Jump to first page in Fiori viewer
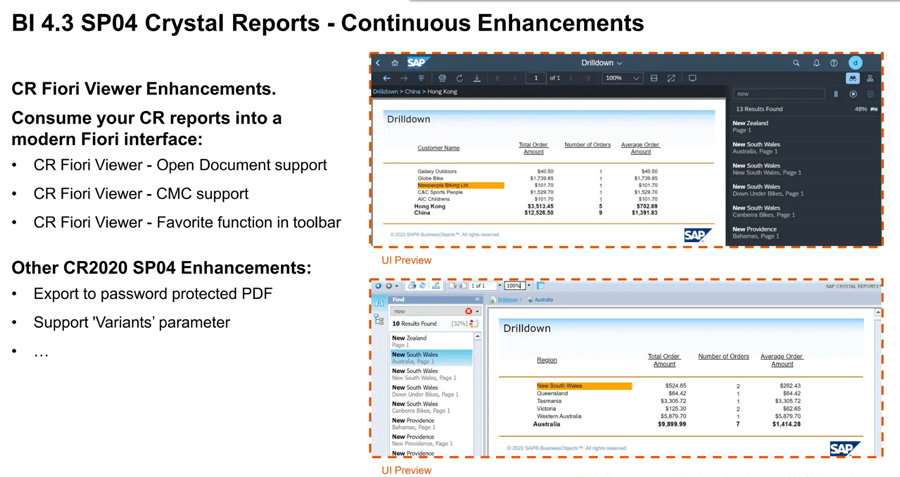 (x=498, y=78)
